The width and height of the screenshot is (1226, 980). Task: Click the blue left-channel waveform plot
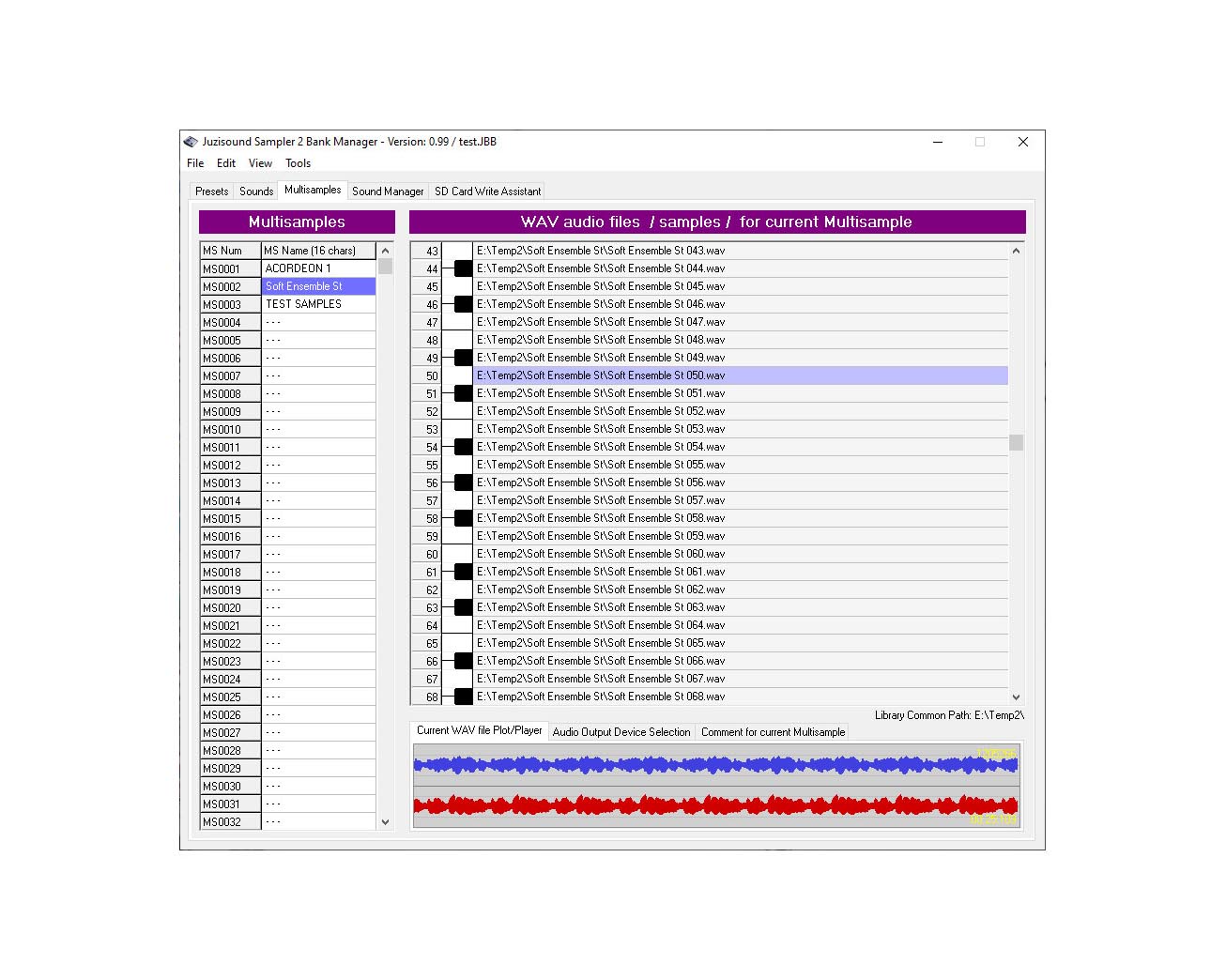pos(715,765)
